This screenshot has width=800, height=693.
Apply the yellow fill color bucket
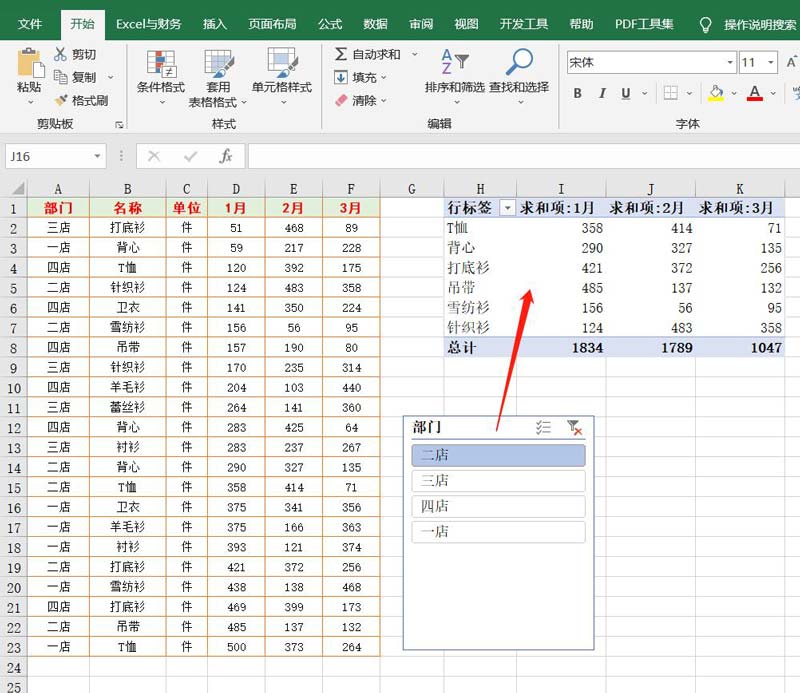pos(715,94)
